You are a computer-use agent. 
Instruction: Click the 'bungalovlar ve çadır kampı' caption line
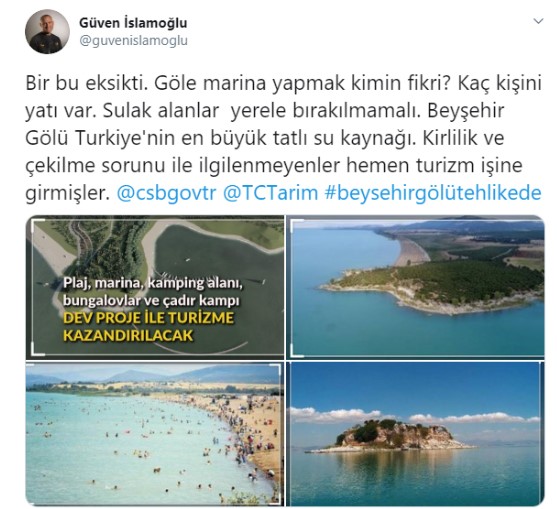click(151, 300)
